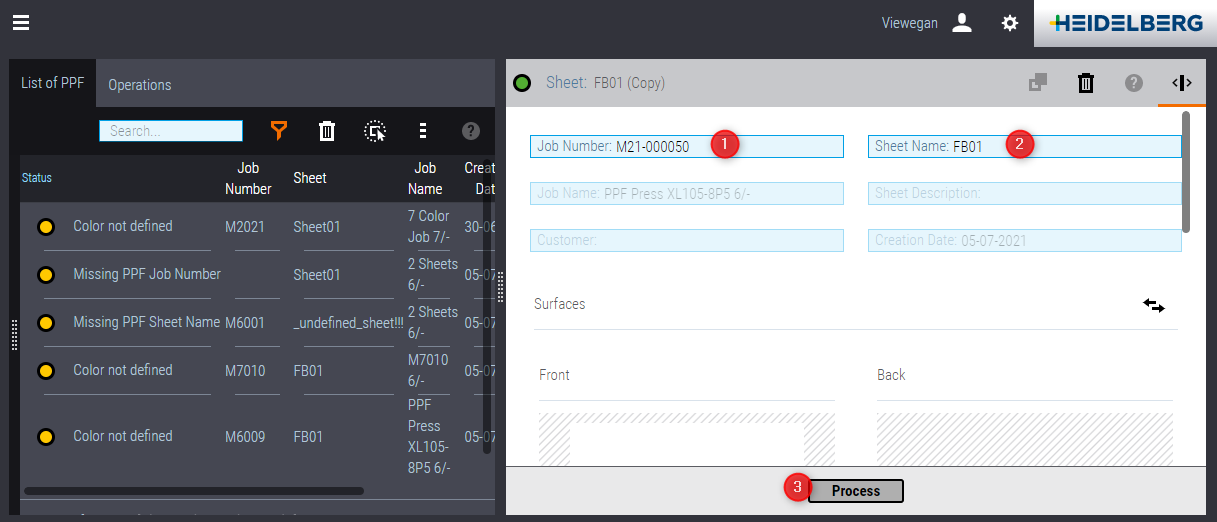Click the orange filter icon

pos(279,131)
